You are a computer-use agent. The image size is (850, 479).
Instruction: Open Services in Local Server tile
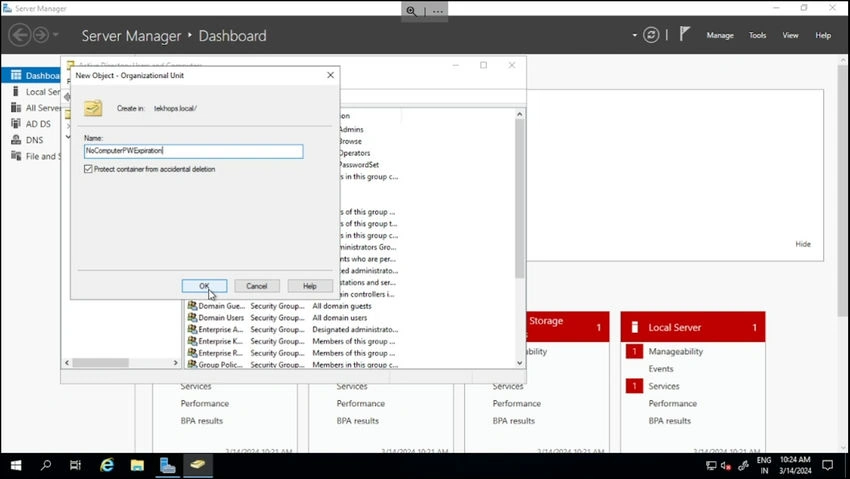pyautogui.click(x=664, y=386)
